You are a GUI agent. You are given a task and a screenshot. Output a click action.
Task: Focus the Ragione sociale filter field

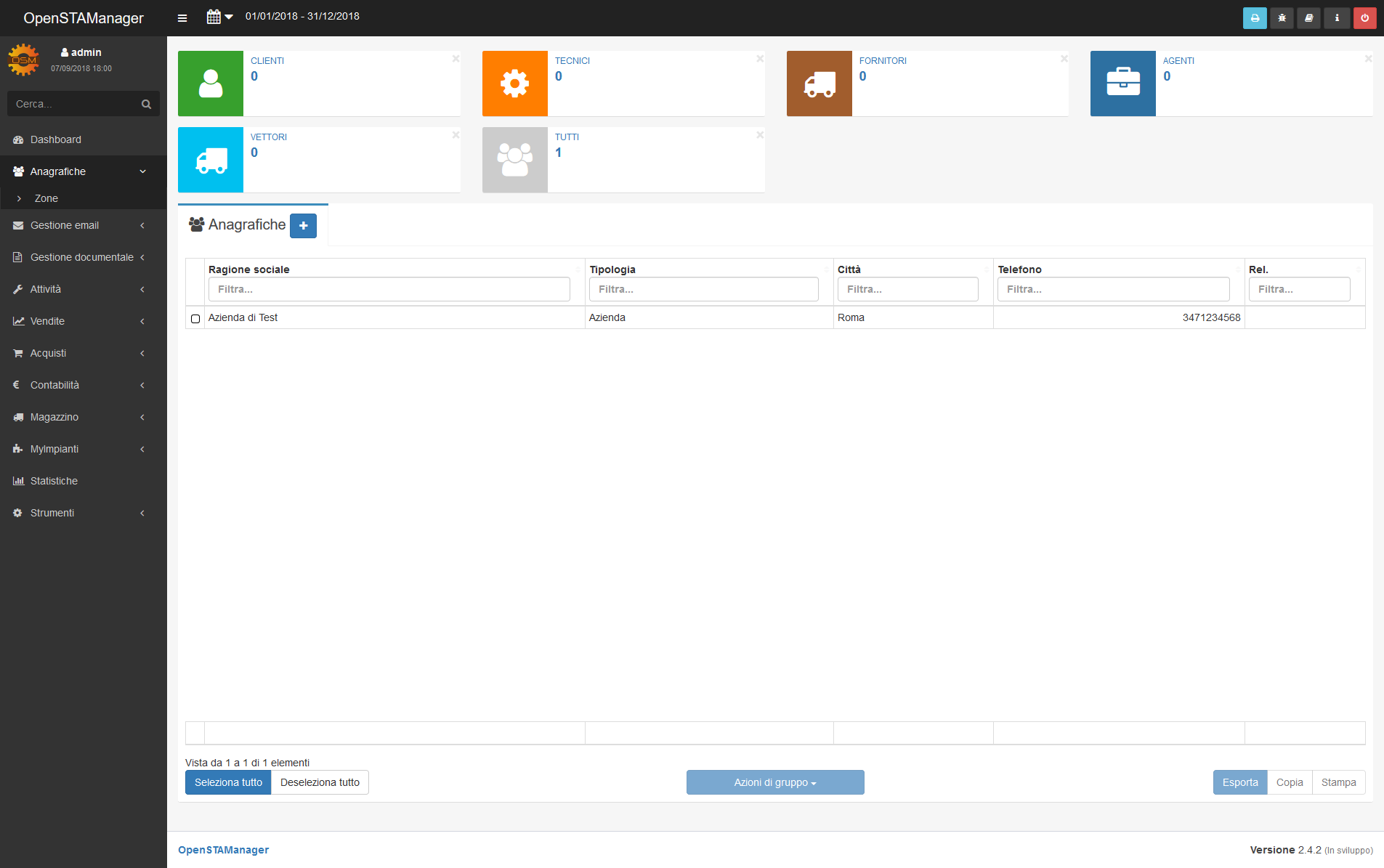coord(389,289)
